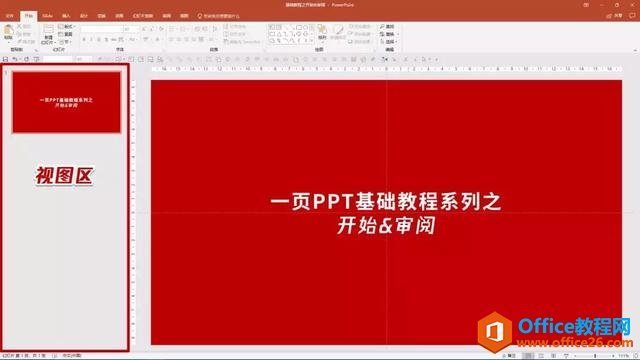This screenshot has width=640, height=360.
Task: Open the font size combo box
Action: pos(131,29)
